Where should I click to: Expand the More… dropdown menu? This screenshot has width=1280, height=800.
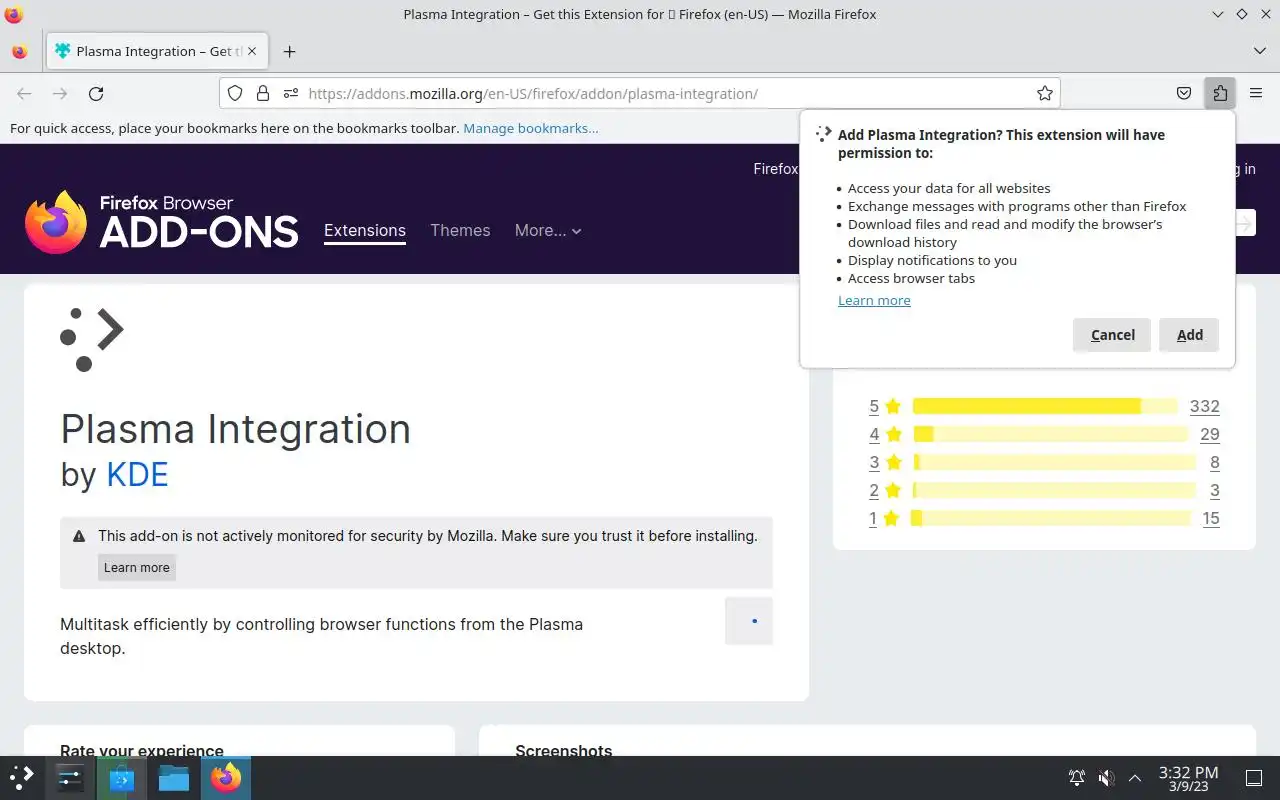[548, 230]
